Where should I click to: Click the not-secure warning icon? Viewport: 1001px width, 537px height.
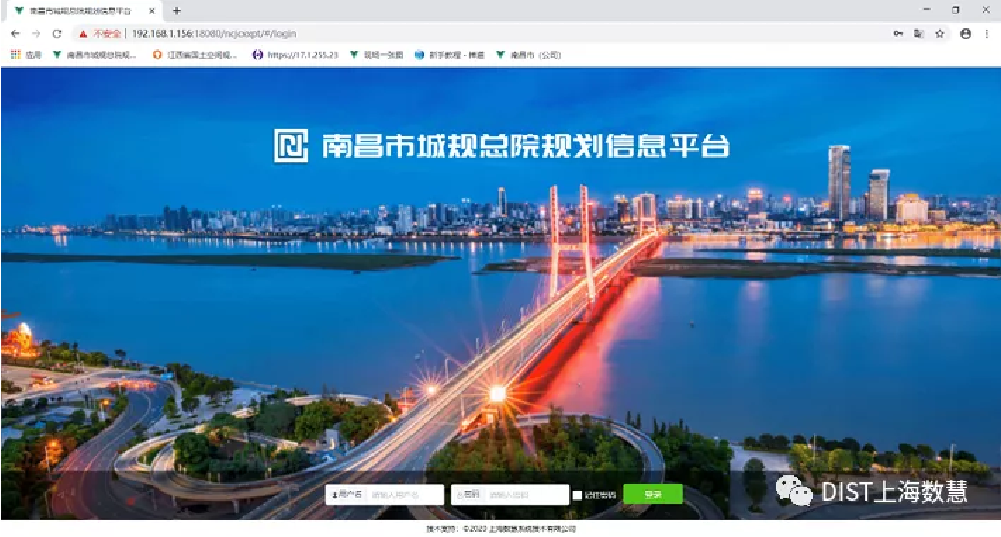pyautogui.click(x=84, y=33)
